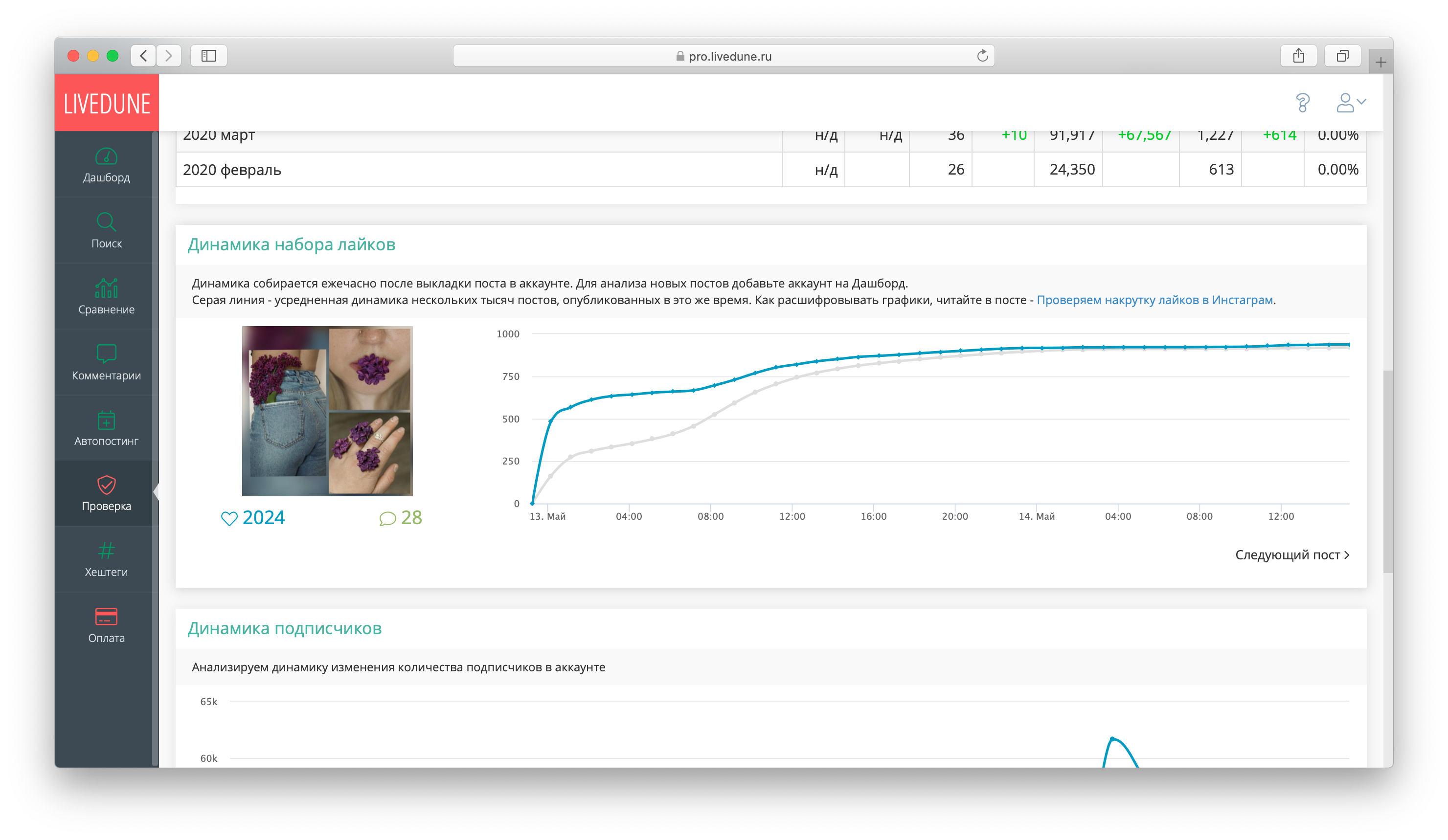The height and width of the screenshot is (840, 1448).
Task: Click the help question mark icon
Action: point(1303,103)
